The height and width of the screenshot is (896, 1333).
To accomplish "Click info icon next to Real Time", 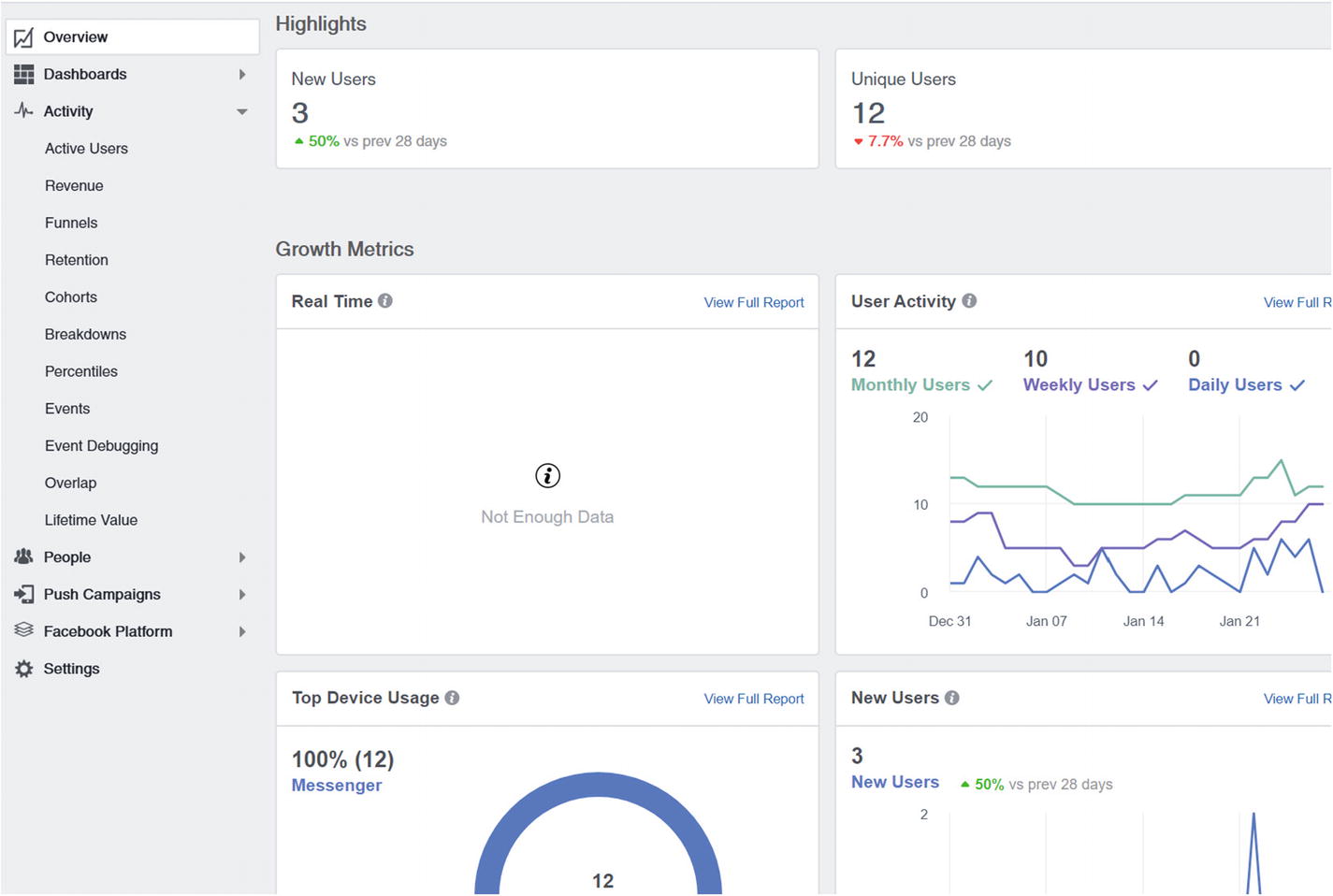I will click(x=385, y=301).
